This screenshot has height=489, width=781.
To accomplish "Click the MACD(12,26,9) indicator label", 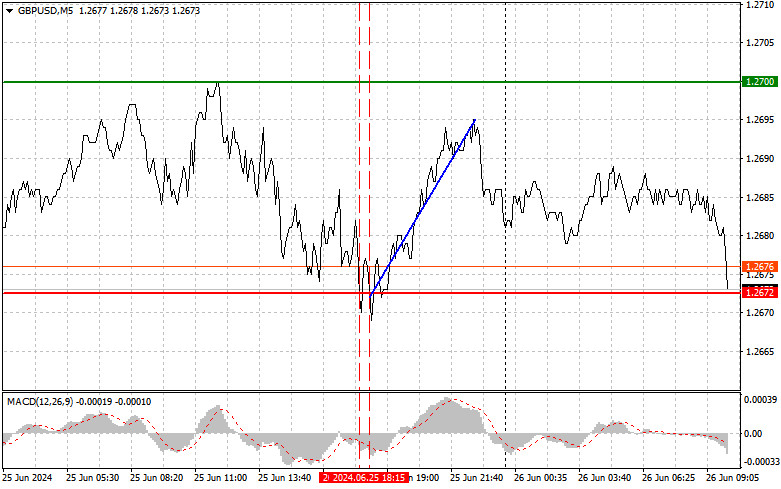I will click(x=41, y=402).
